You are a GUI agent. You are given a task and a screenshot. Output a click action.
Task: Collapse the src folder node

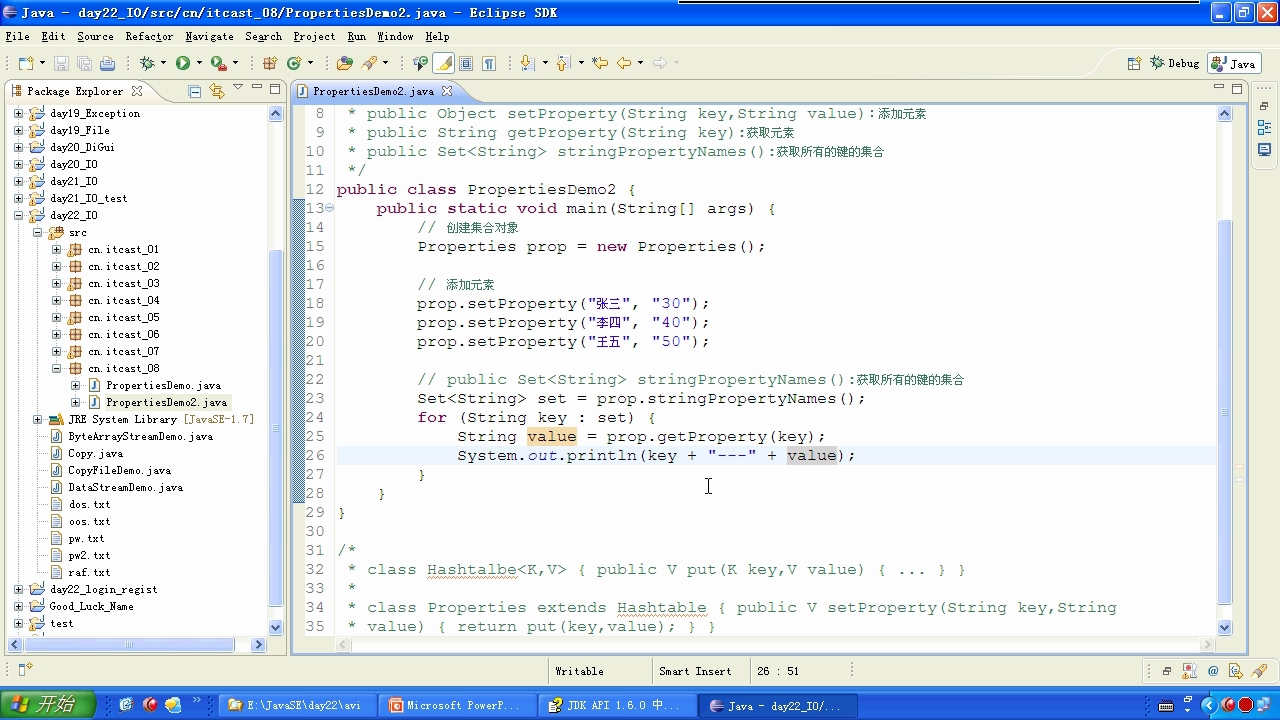(x=37, y=232)
